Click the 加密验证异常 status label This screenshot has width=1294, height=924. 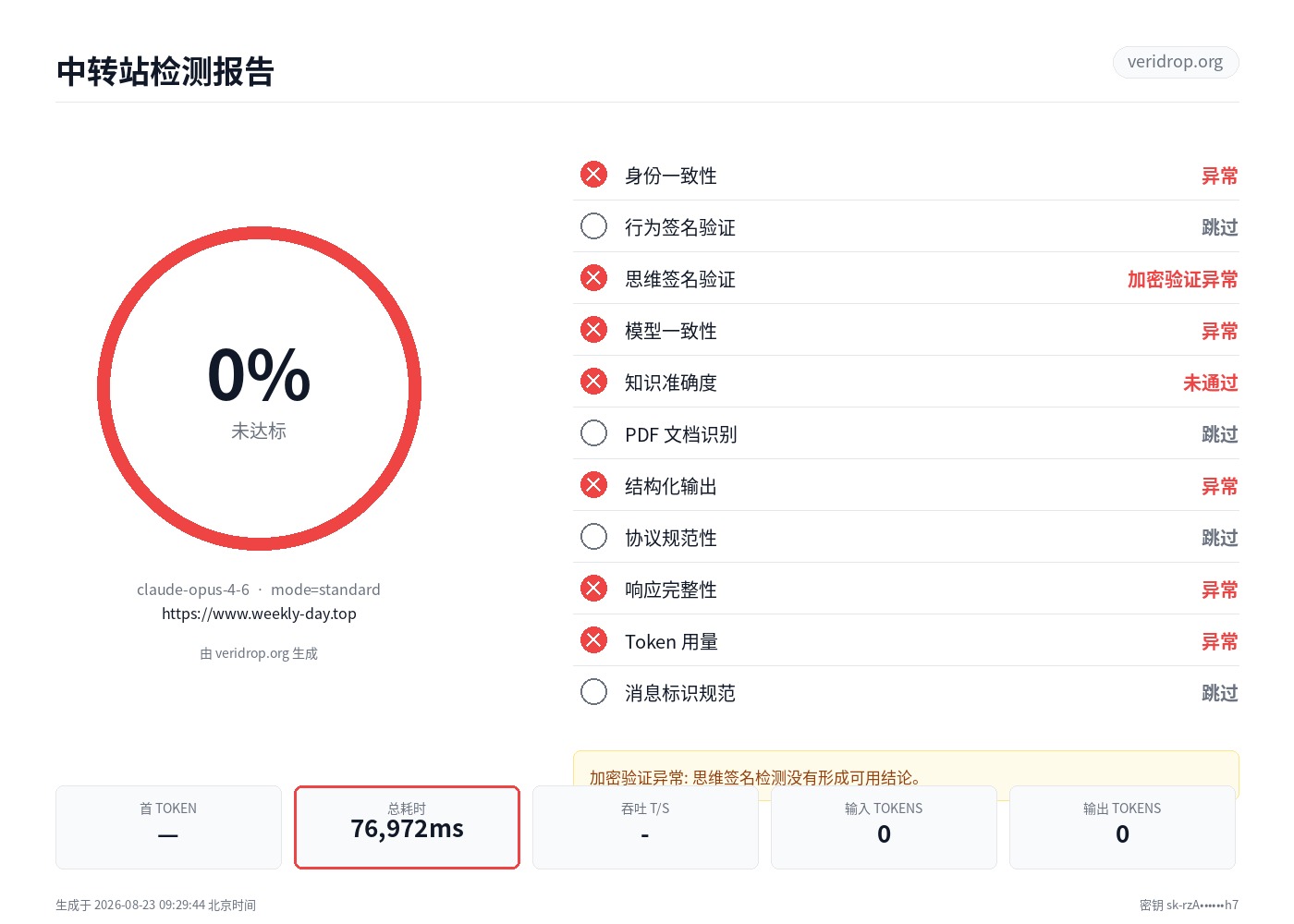[1182, 279]
